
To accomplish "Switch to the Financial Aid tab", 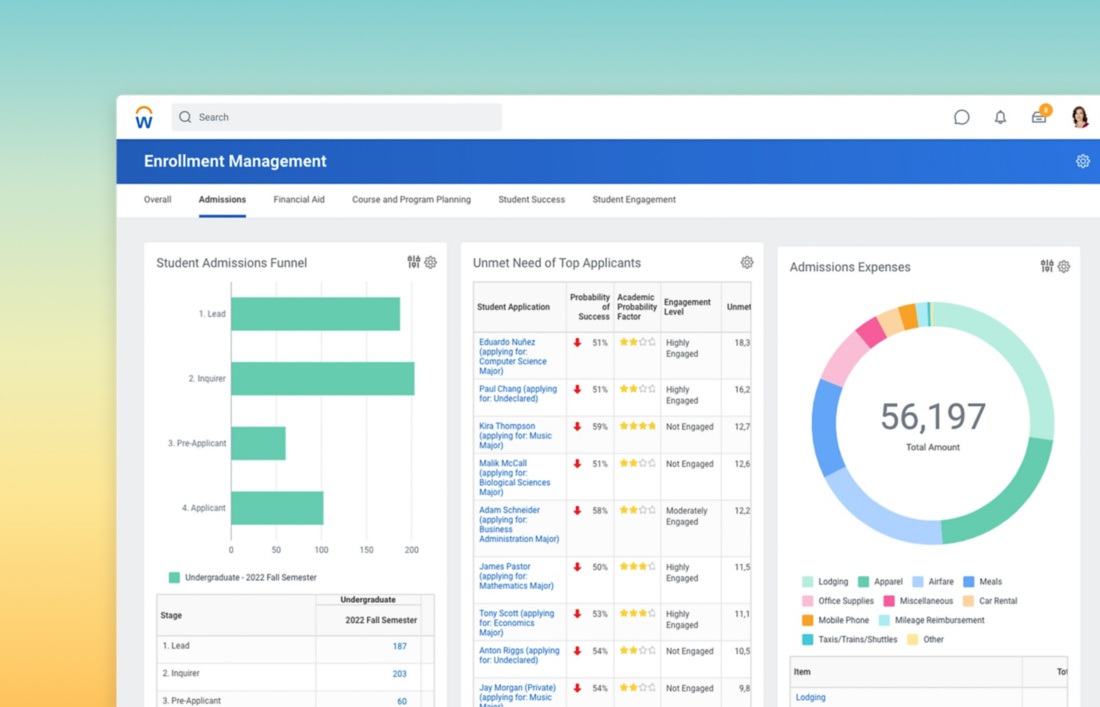I will coord(299,200).
